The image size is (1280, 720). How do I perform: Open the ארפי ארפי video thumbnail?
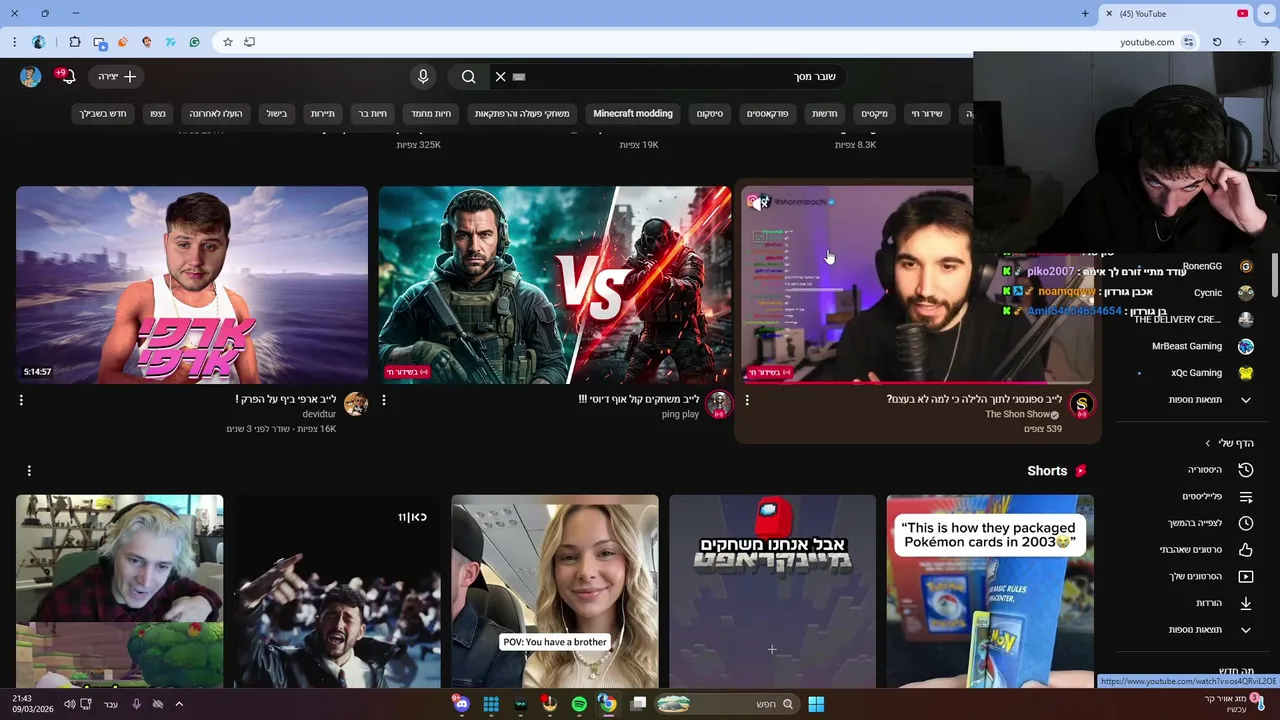pyautogui.click(x=192, y=285)
